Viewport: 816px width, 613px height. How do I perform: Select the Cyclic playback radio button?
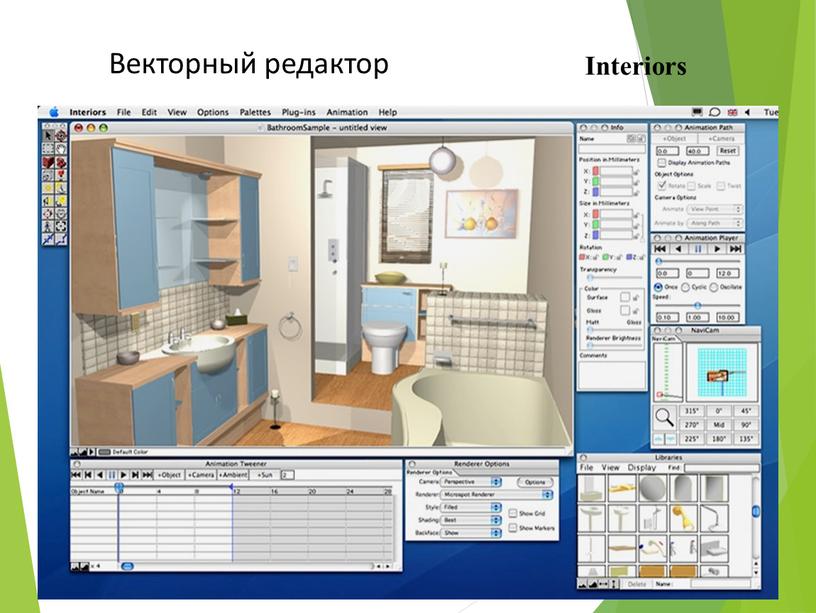coord(685,287)
